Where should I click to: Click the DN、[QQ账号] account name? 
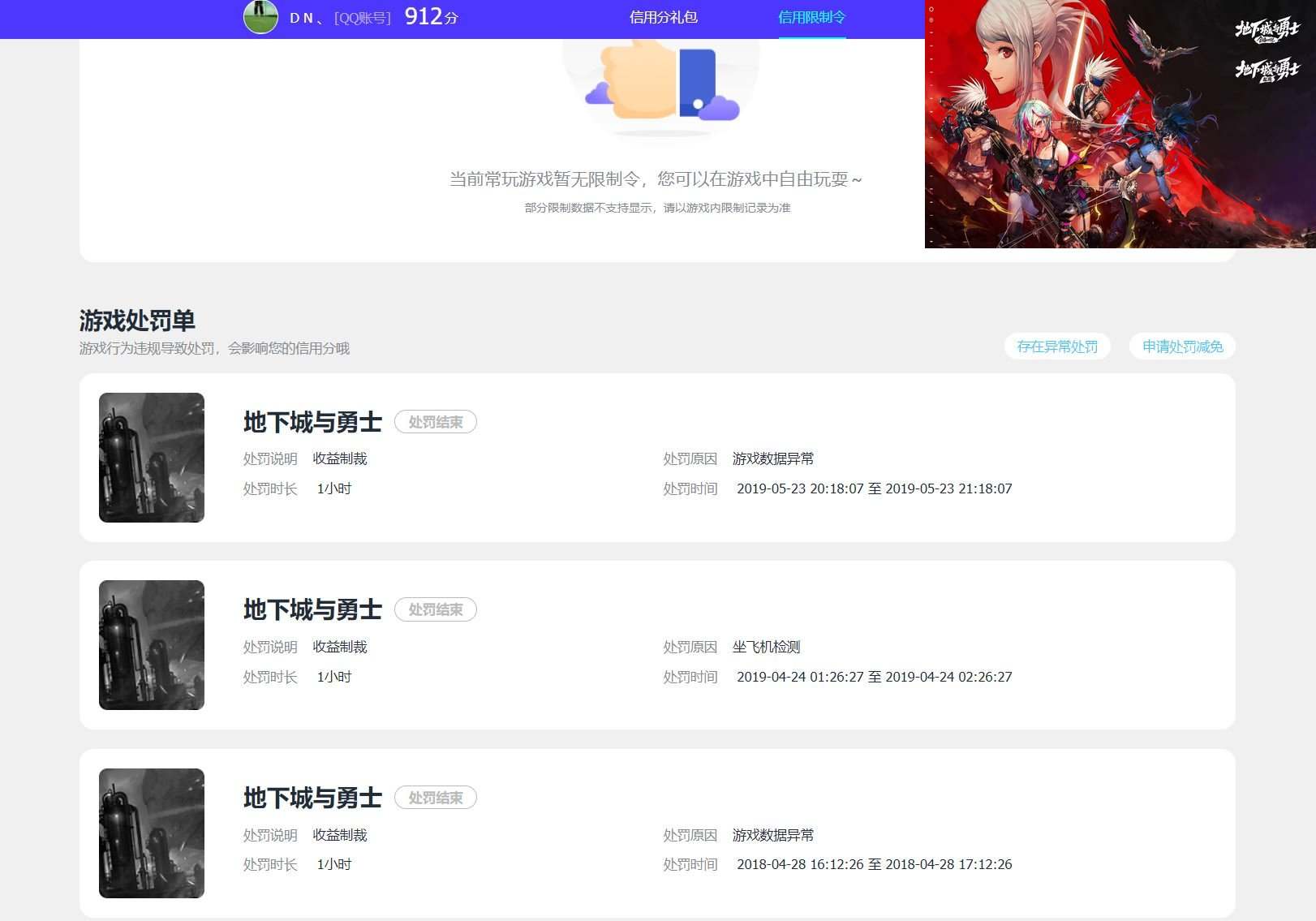pyautogui.click(x=340, y=18)
